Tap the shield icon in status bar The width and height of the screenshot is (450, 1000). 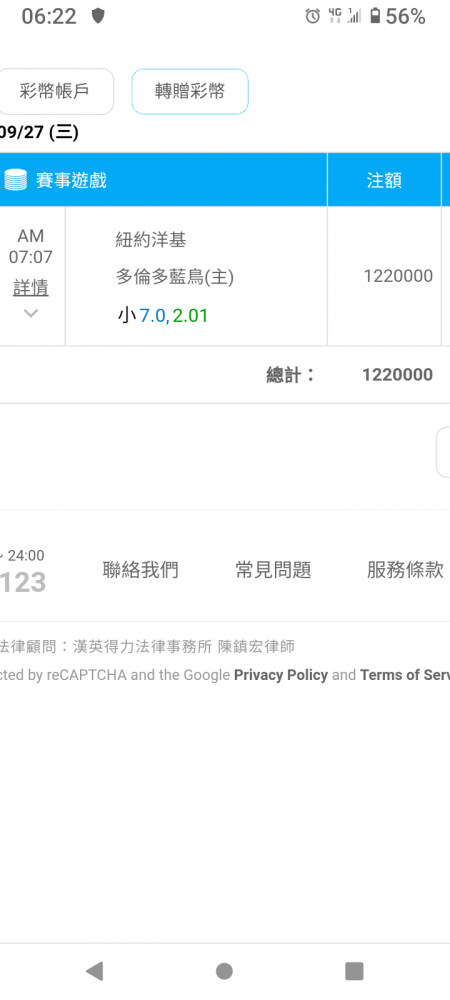click(x=98, y=16)
